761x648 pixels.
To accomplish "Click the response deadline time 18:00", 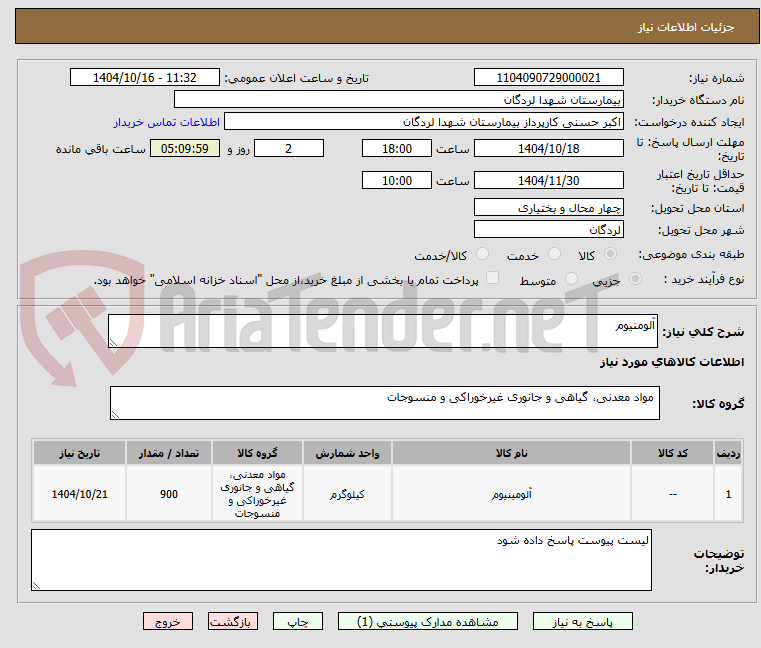I will pyautogui.click(x=397, y=149).
